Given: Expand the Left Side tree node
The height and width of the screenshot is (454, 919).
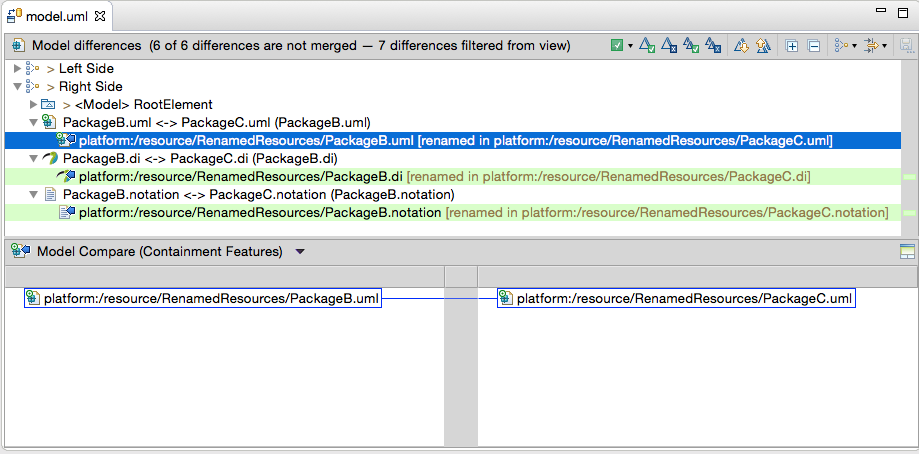Looking at the screenshot, I should click(17, 69).
